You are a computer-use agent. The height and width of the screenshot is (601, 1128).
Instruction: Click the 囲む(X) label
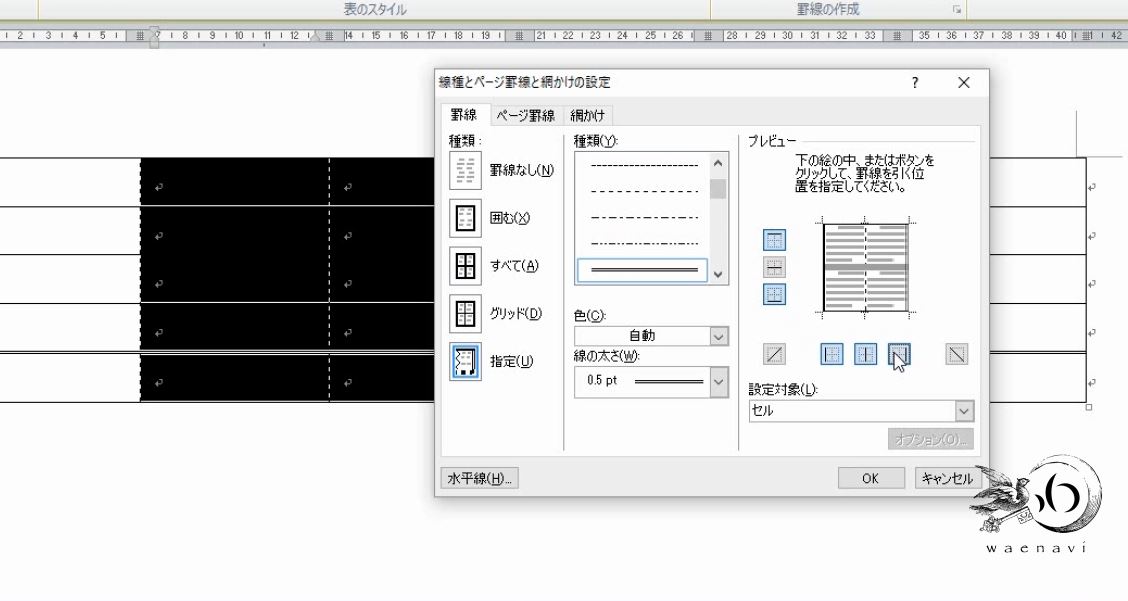[x=509, y=218]
